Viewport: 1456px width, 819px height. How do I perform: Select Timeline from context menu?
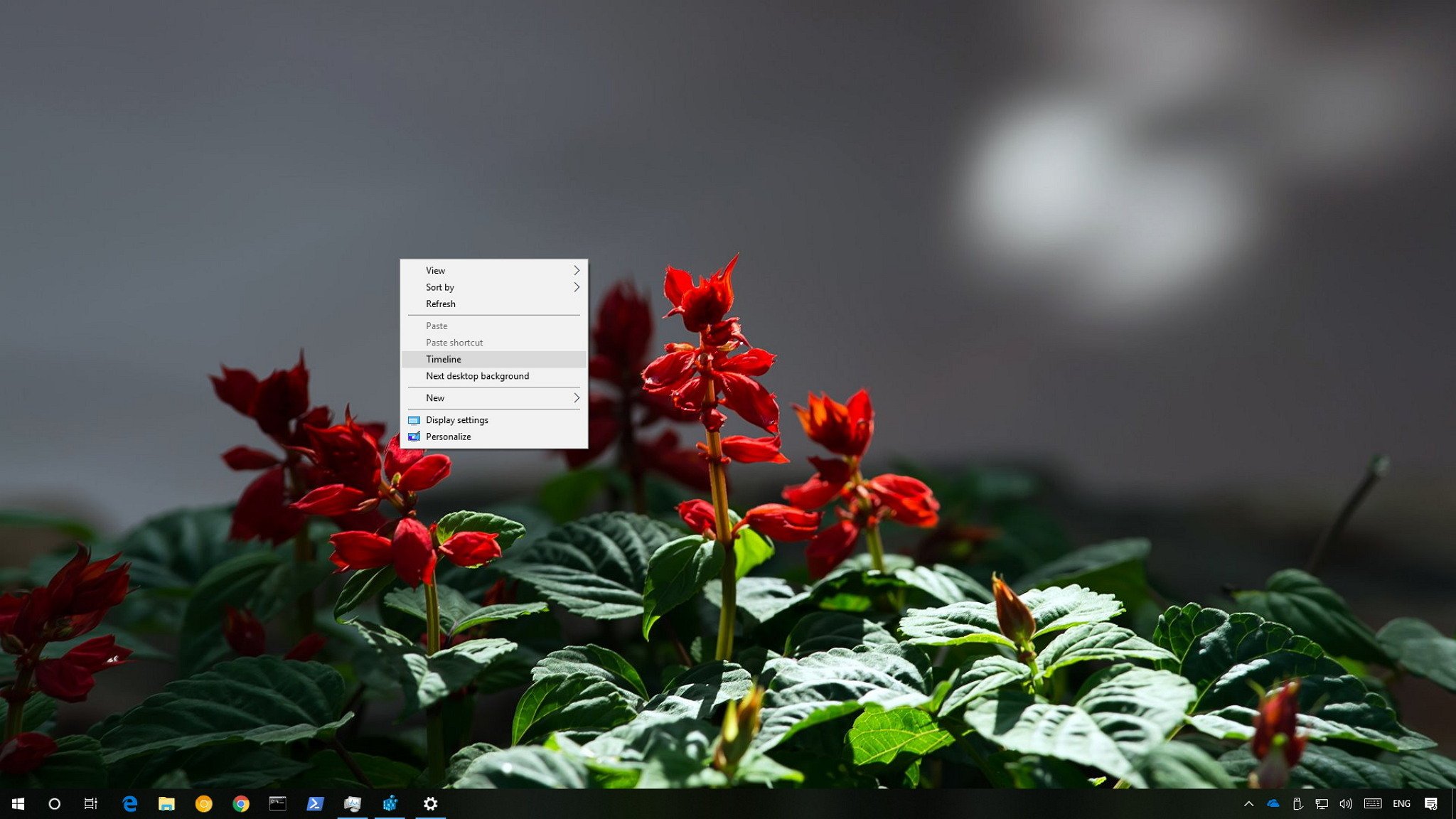494,358
